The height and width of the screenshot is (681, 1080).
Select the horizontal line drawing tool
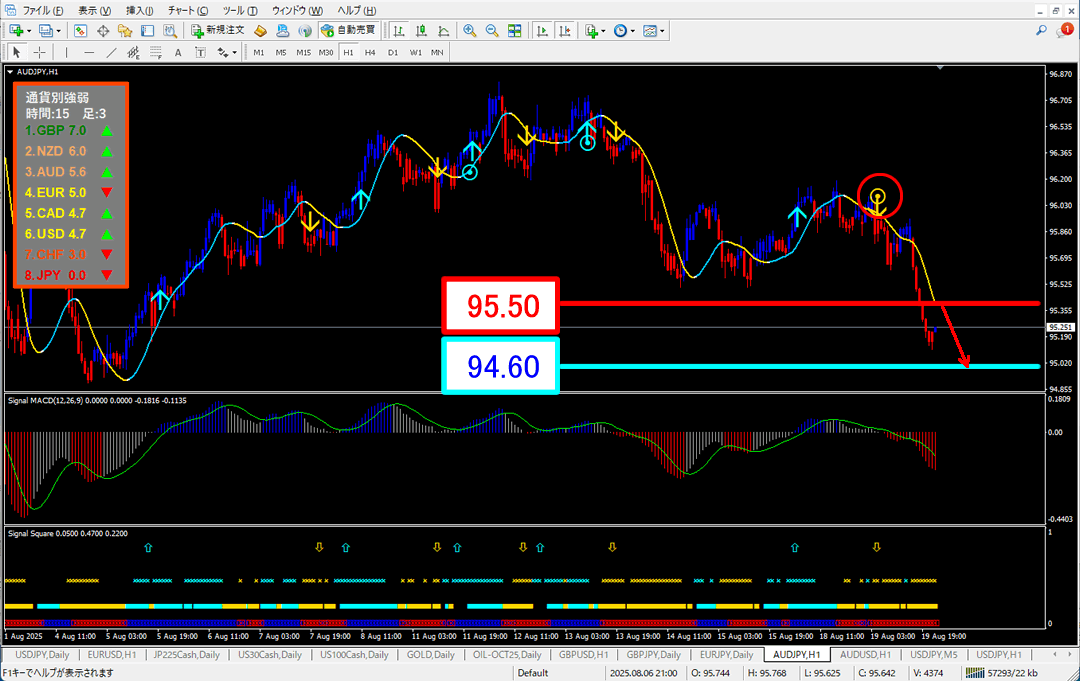click(89, 52)
